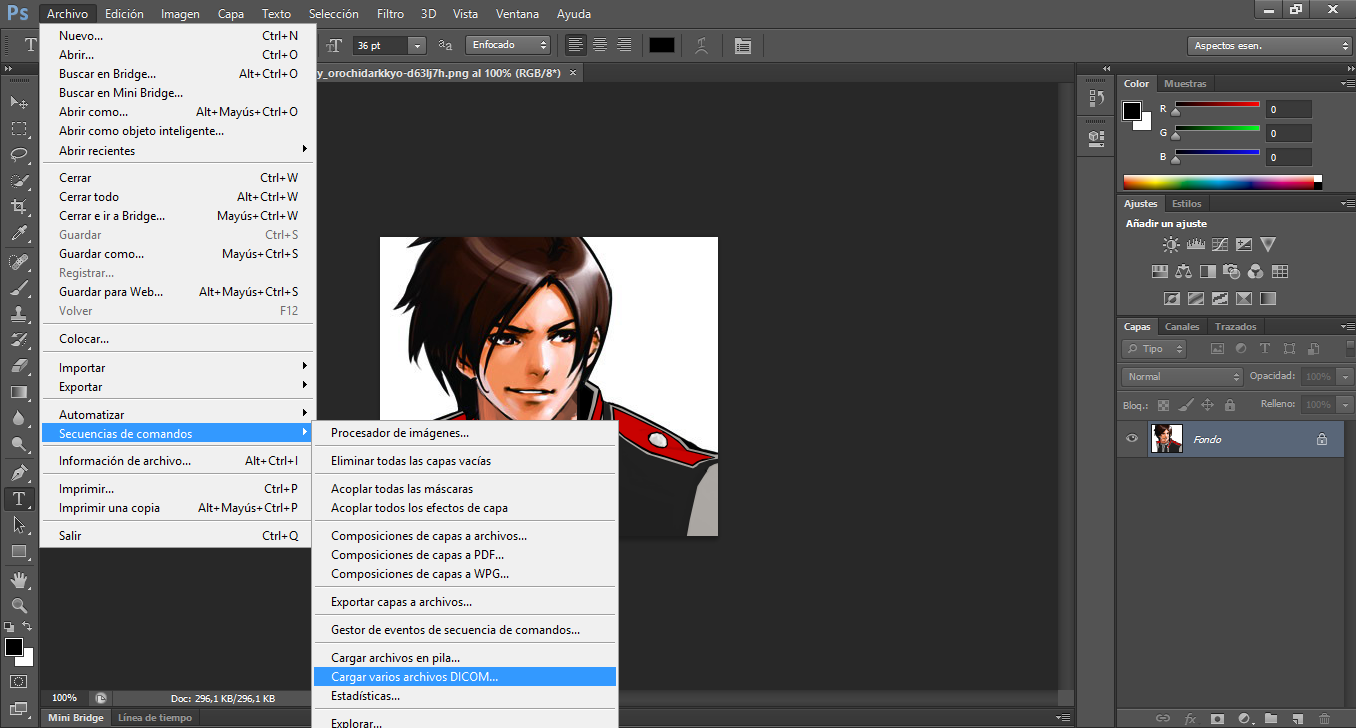Hide the Fondo layer with eye icon
The image size is (1356, 728).
click(x=1132, y=438)
